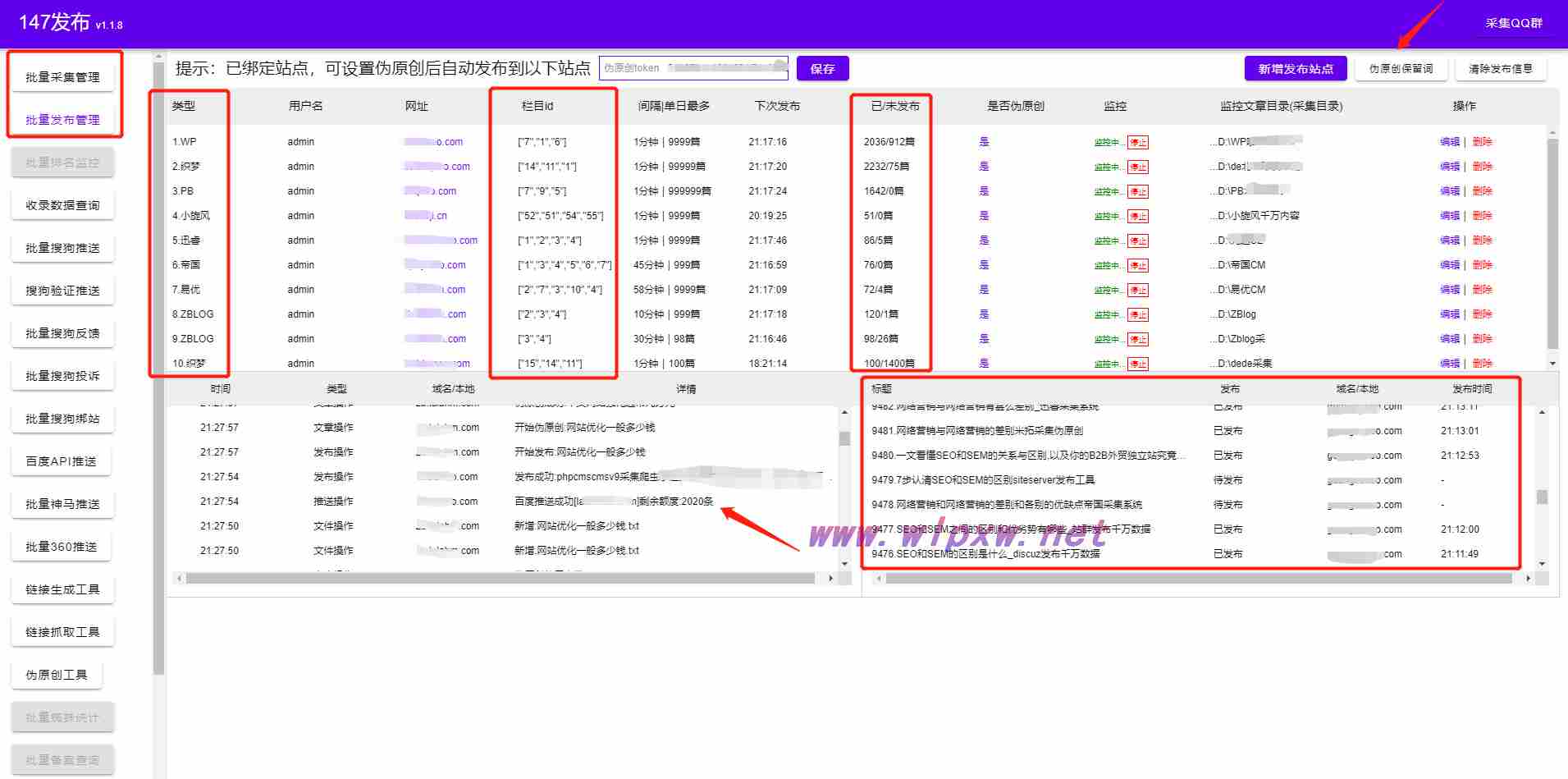1568x779 pixels.
Task: Open 搜狗验证推送 sidebar item
Action: [x=62, y=291]
